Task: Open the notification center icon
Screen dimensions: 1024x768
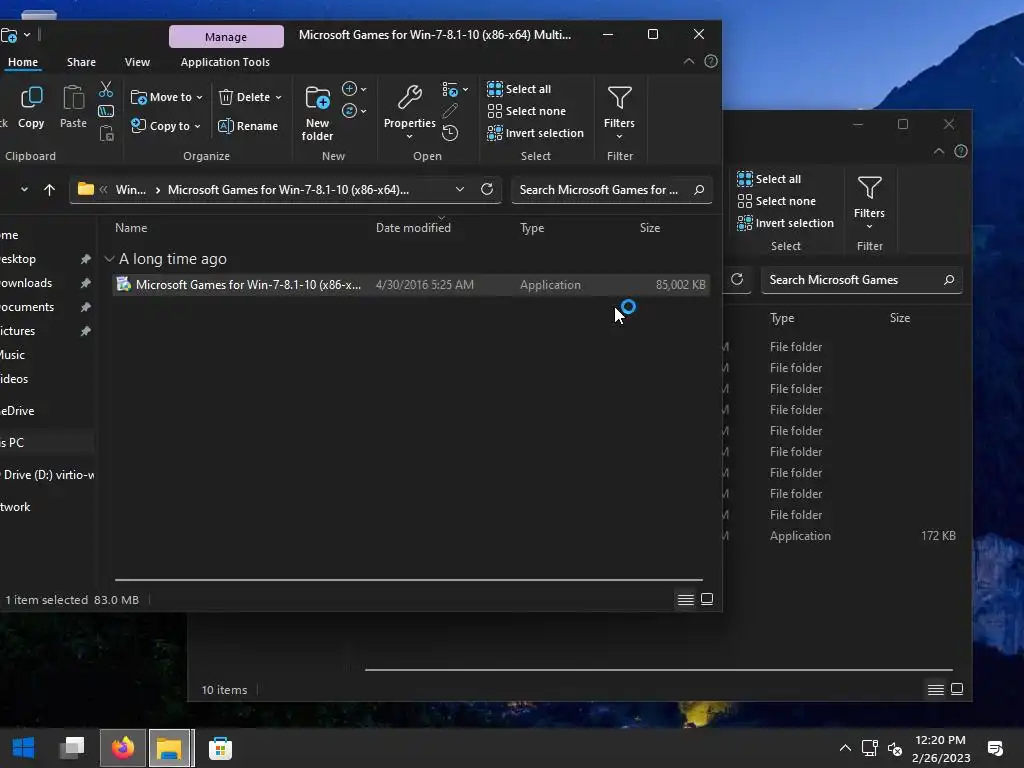Action: point(996,748)
